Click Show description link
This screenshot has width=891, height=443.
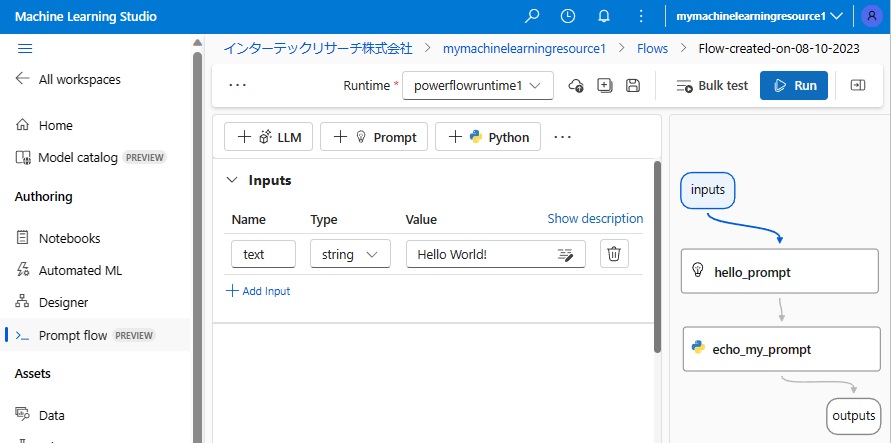click(596, 219)
